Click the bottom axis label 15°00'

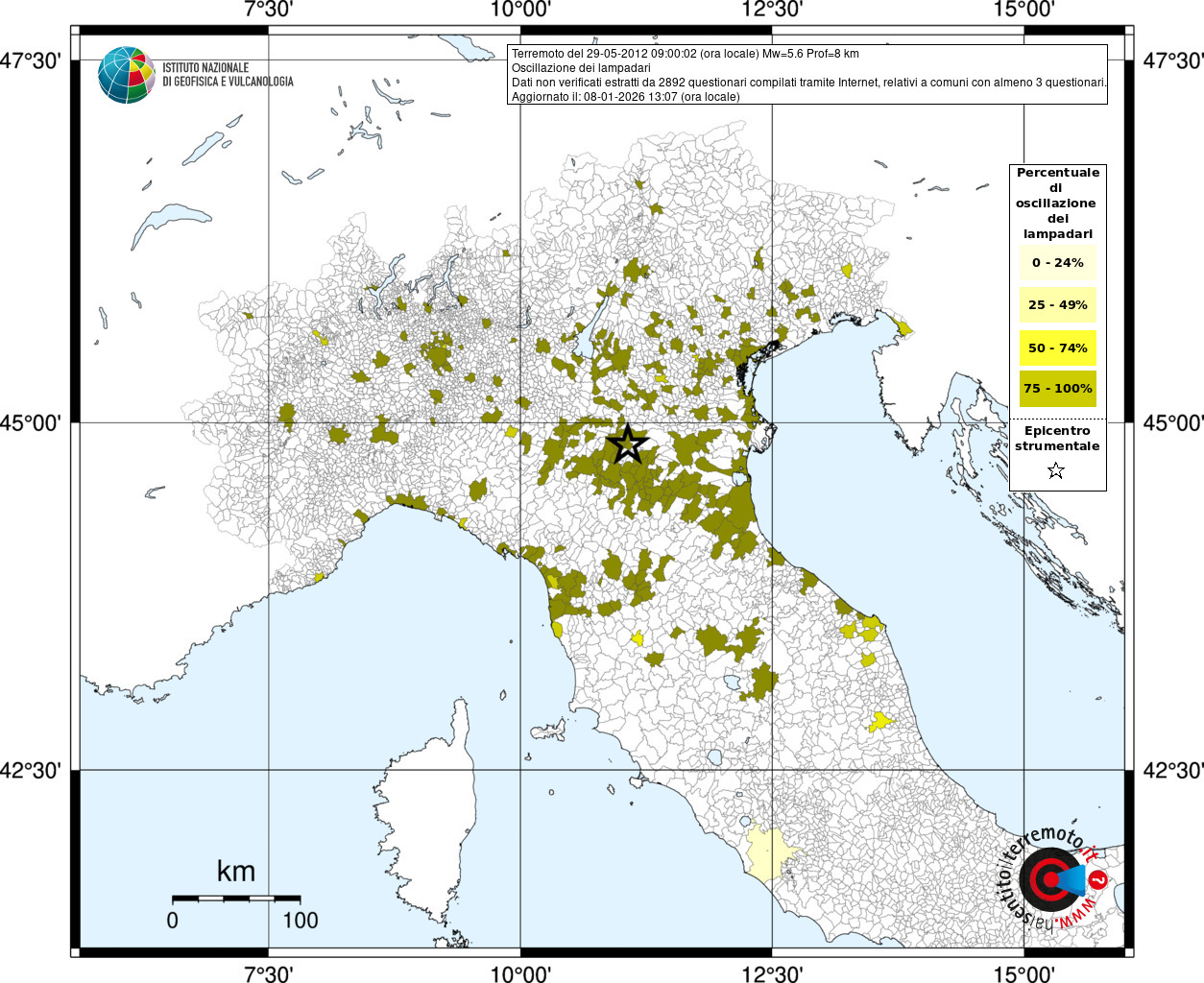[x=1023, y=973]
